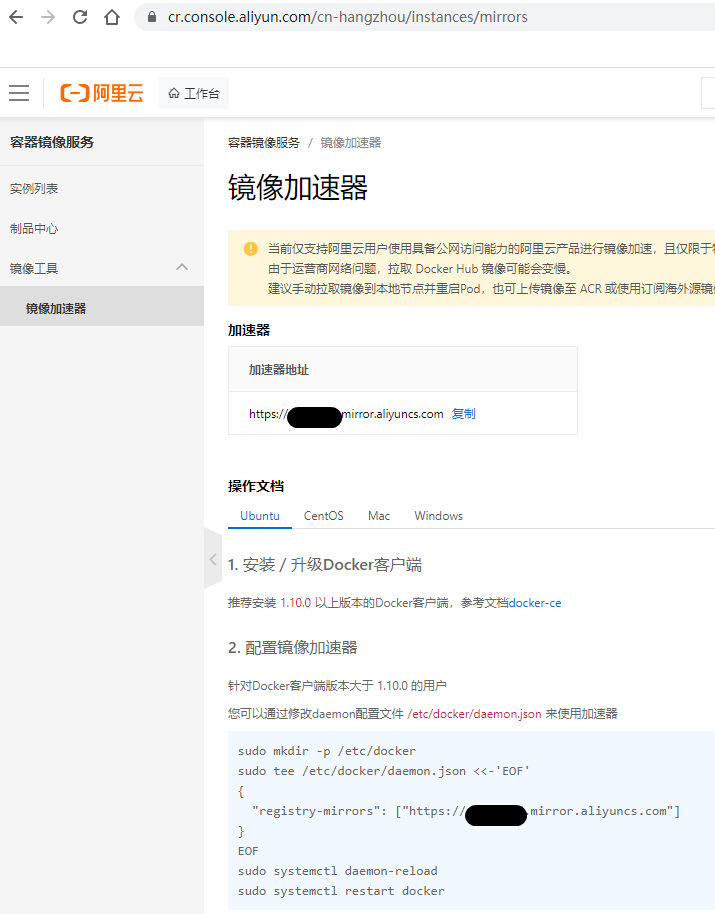Open the hamburger navigation menu

pos(19,93)
